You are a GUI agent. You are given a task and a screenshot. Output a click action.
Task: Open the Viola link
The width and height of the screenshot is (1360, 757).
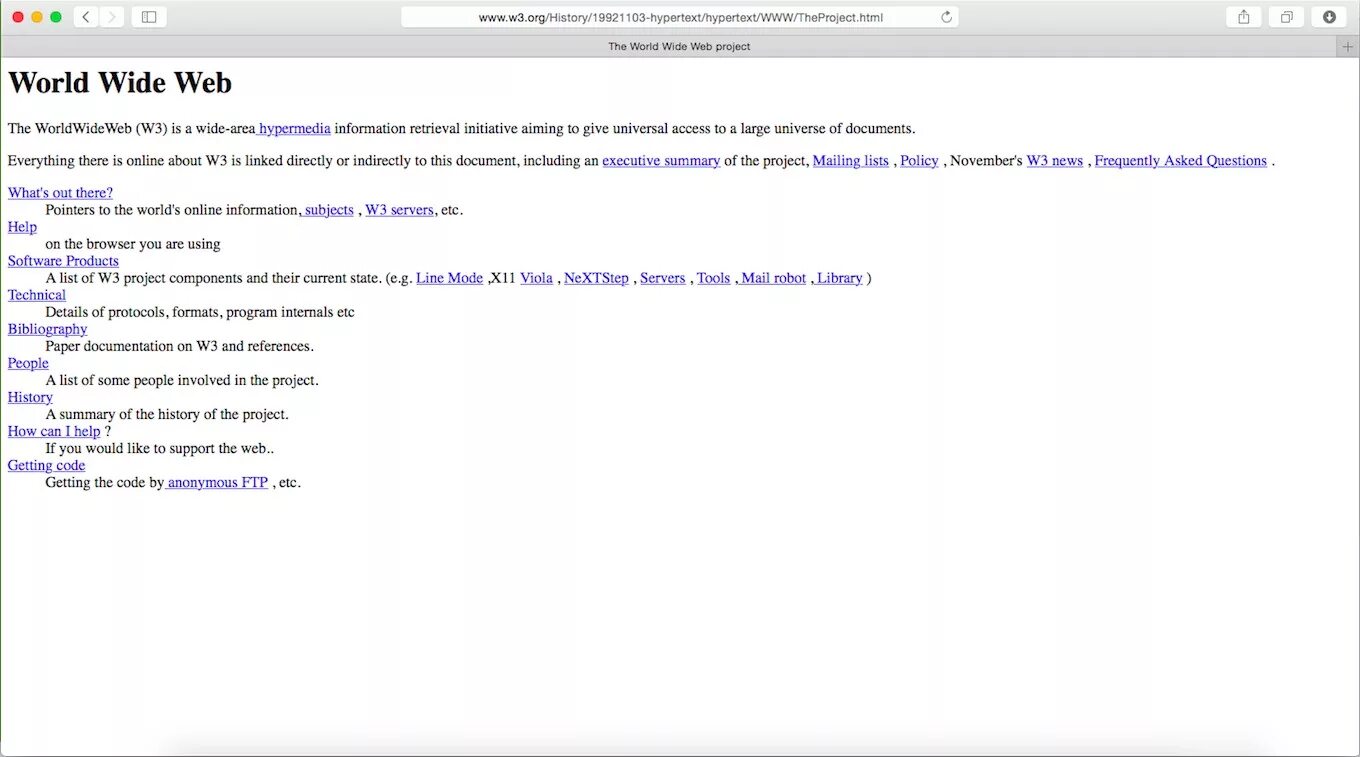pos(536,277)
